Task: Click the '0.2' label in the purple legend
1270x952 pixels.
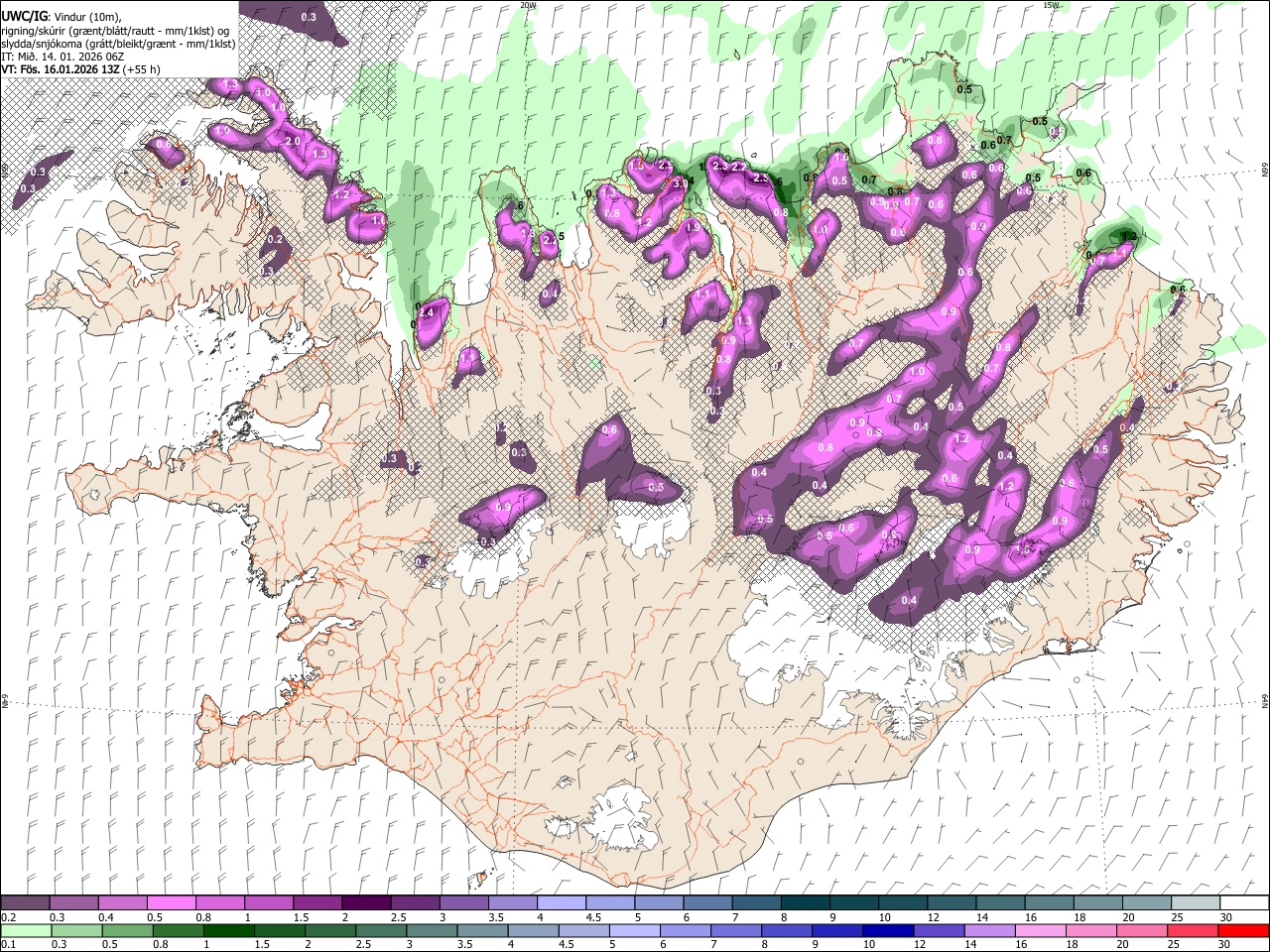Action: tap(9, 917)
